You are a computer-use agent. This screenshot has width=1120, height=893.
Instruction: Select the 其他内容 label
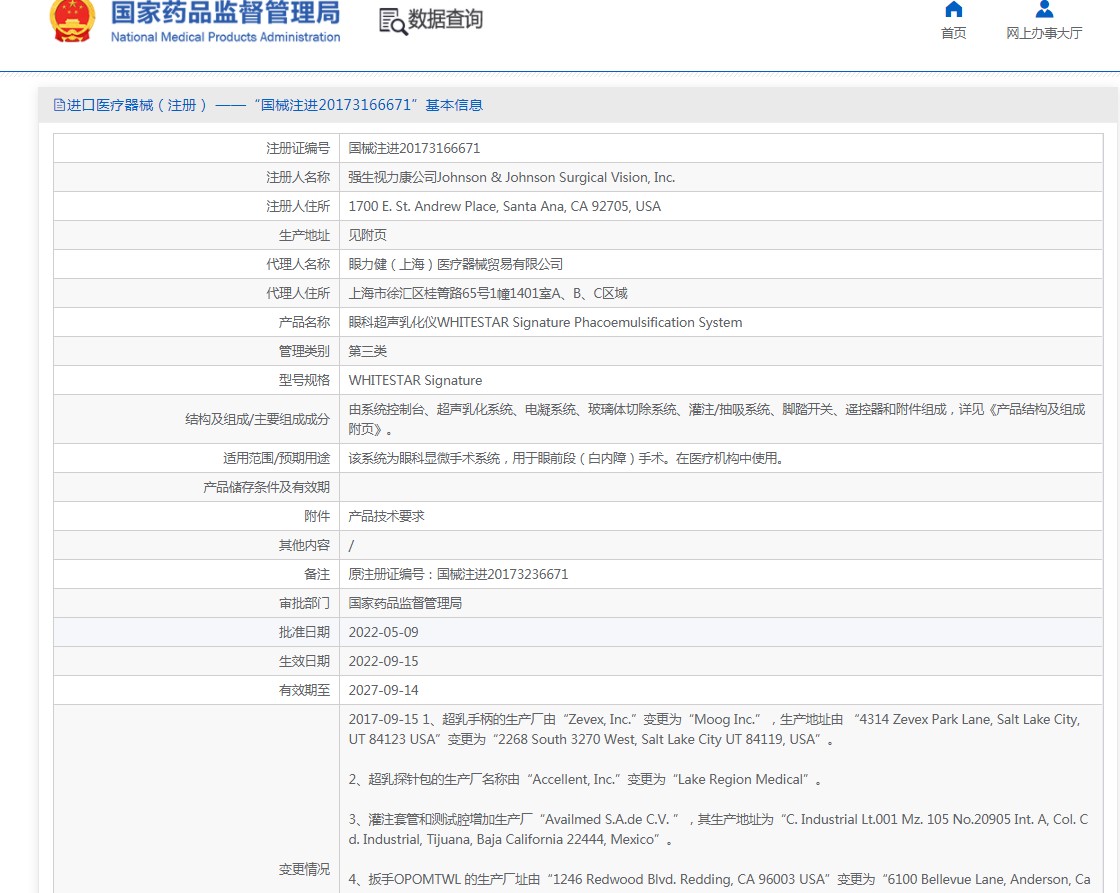(304, 546)
